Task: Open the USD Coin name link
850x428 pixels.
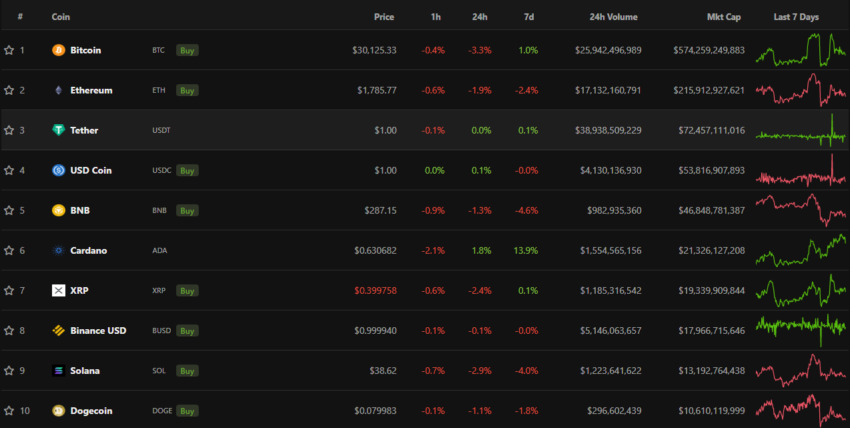Action: (91, 171)
